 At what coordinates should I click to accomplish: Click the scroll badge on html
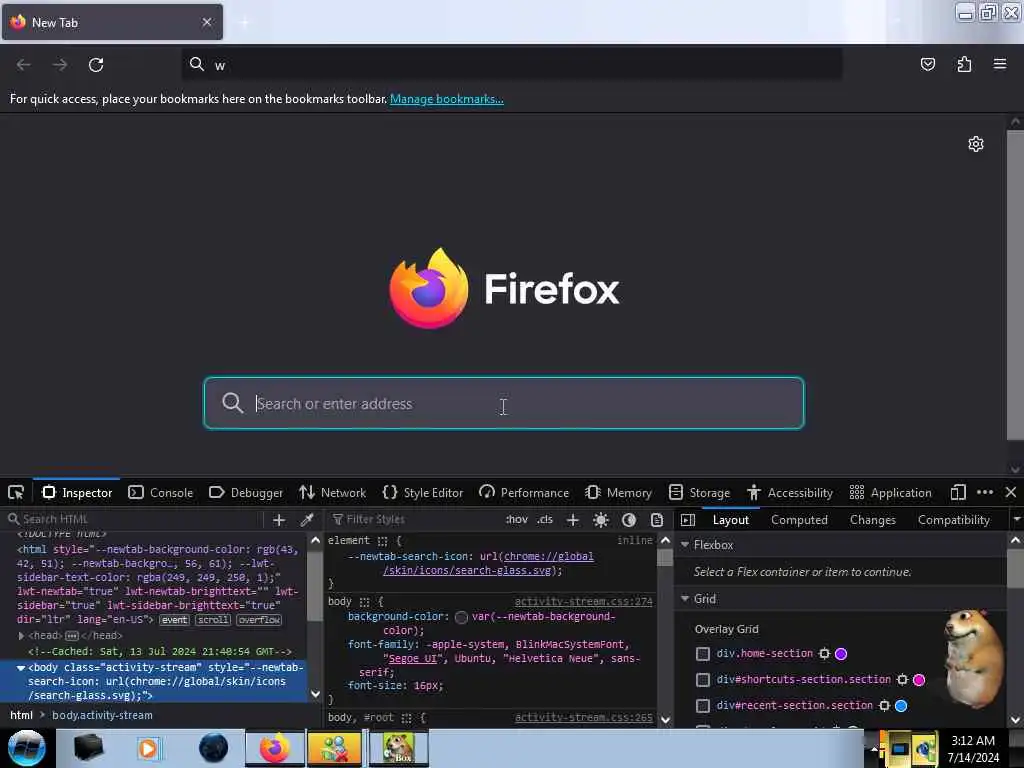[x=213, y=620]
